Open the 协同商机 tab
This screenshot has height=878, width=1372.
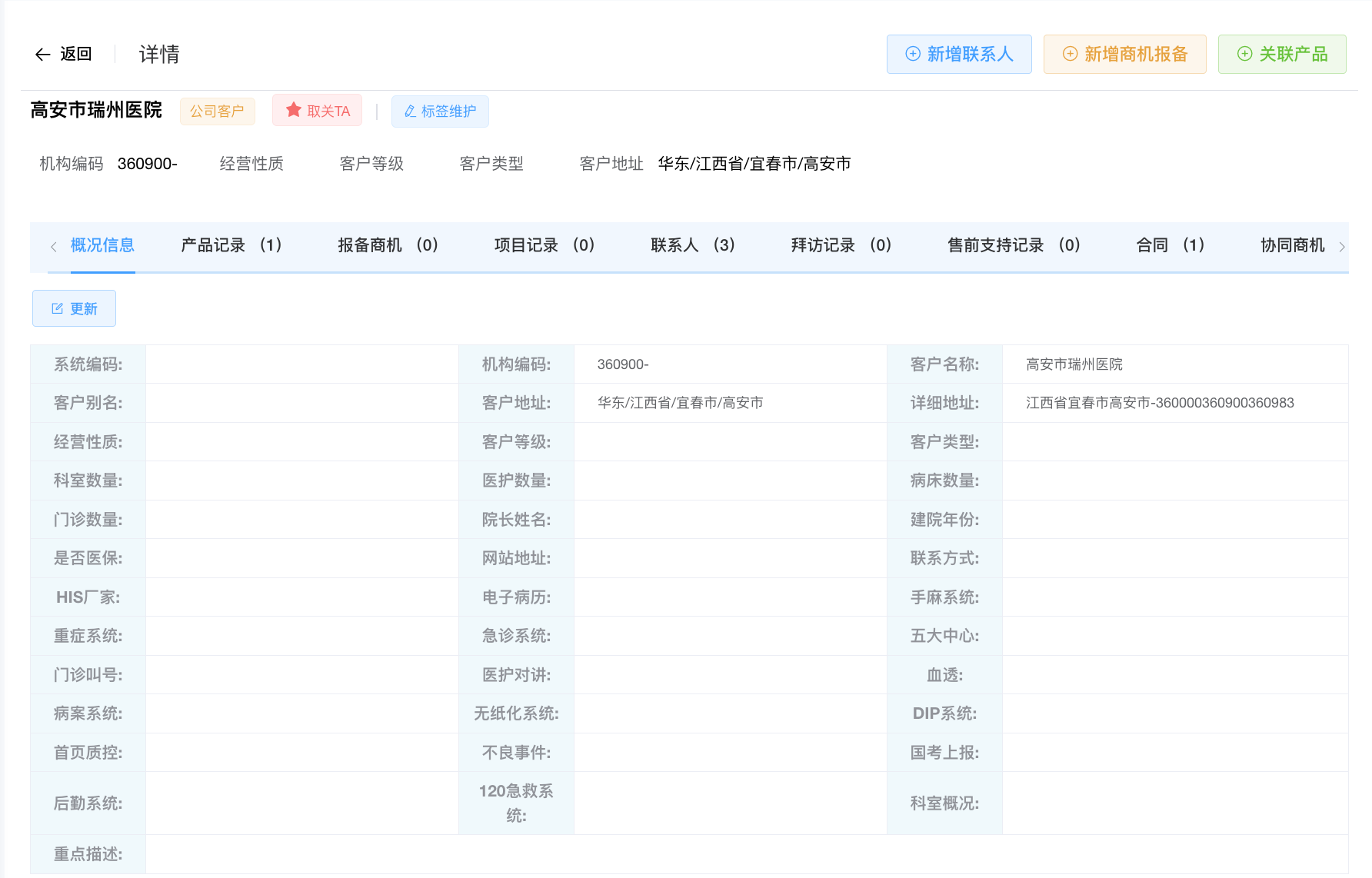[1292, 245]
